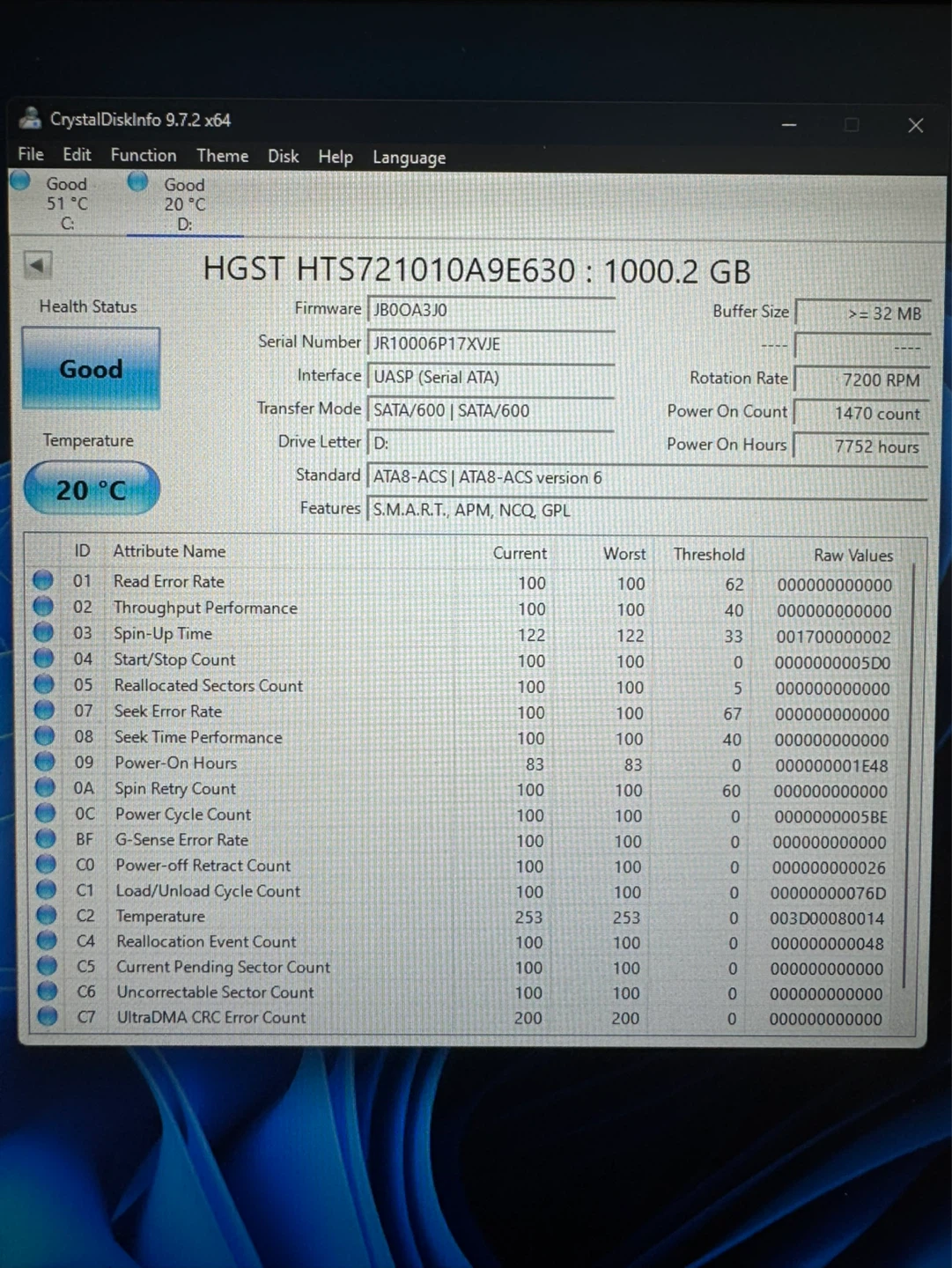Click status icon for Seek Error Rate
Viewport: 952px width, 1268px height.
45,710
